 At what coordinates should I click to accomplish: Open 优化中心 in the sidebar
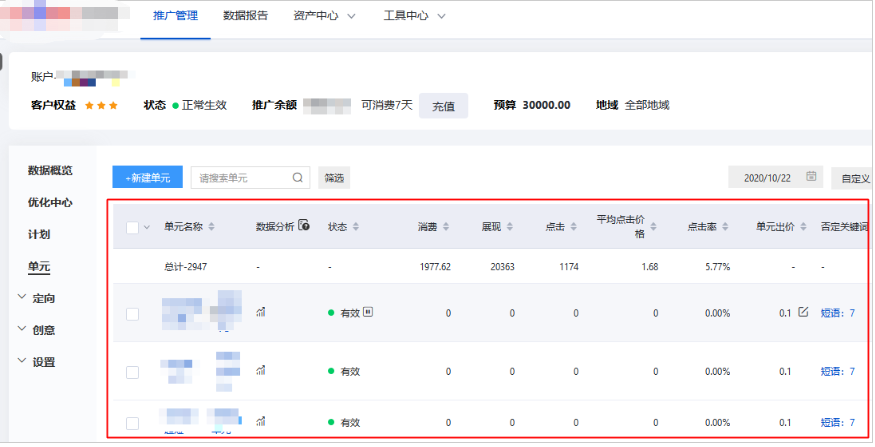[x=50, y=203]
